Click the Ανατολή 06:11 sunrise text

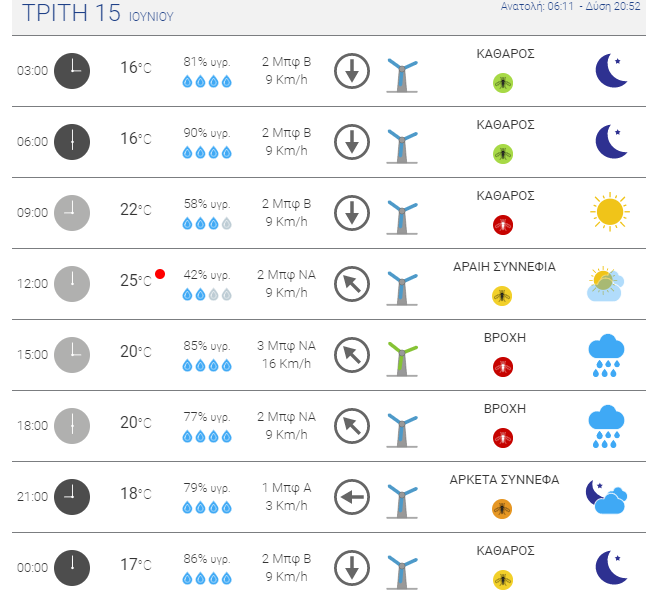click(537, 6)
